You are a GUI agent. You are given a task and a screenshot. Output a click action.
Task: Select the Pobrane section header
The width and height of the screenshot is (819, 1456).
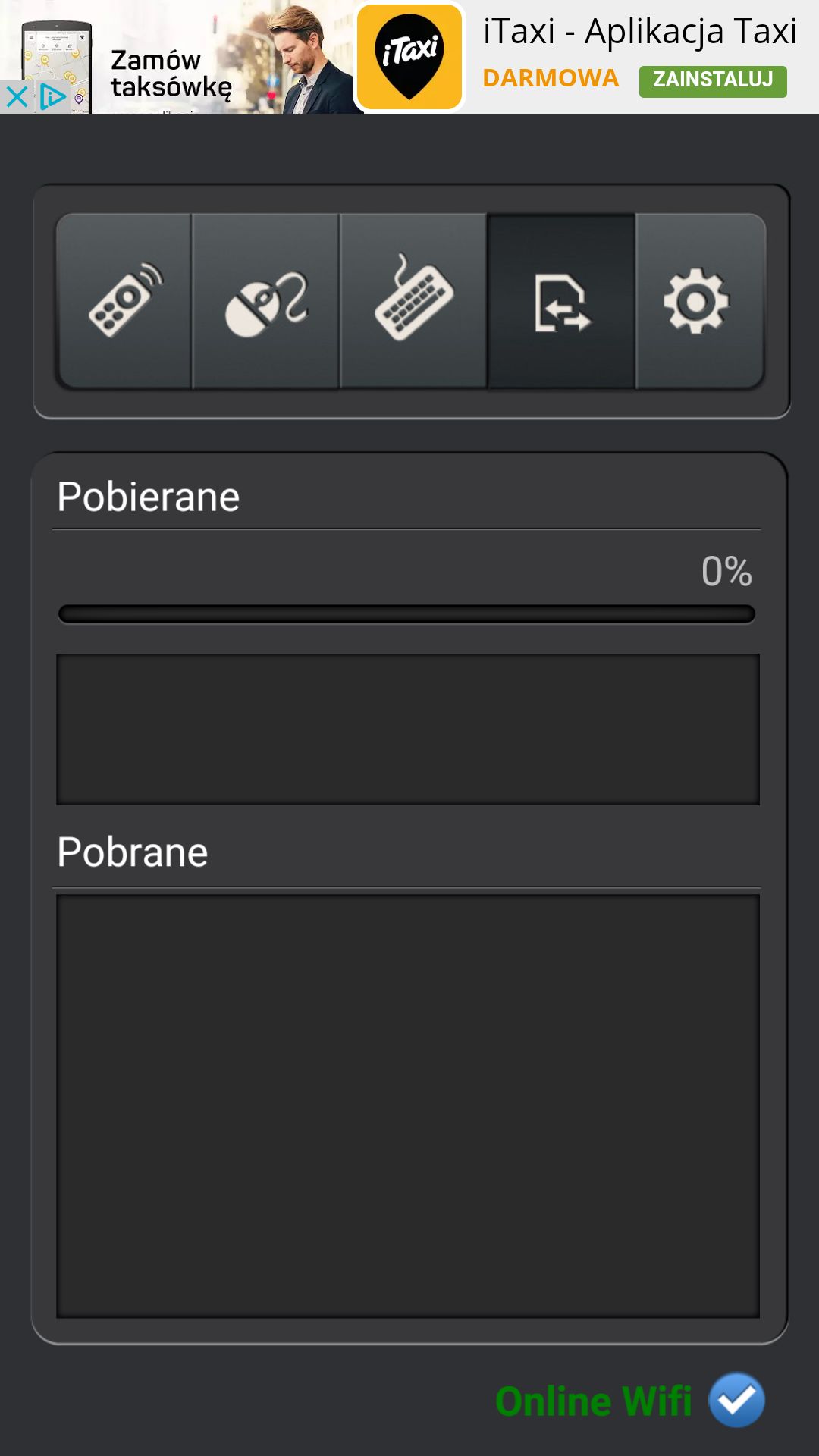(x=133, y=852)
